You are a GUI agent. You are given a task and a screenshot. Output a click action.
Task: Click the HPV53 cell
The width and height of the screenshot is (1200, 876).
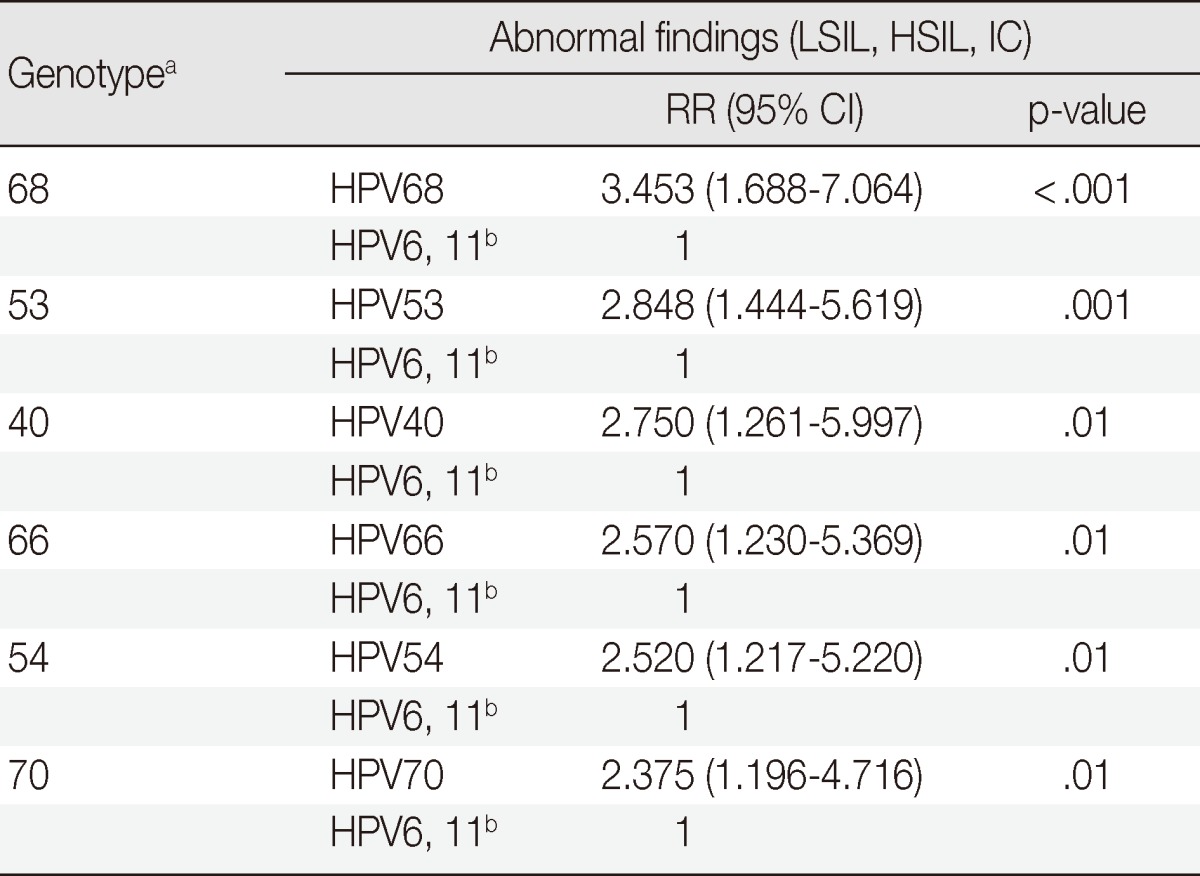click(x=387, y=306)
